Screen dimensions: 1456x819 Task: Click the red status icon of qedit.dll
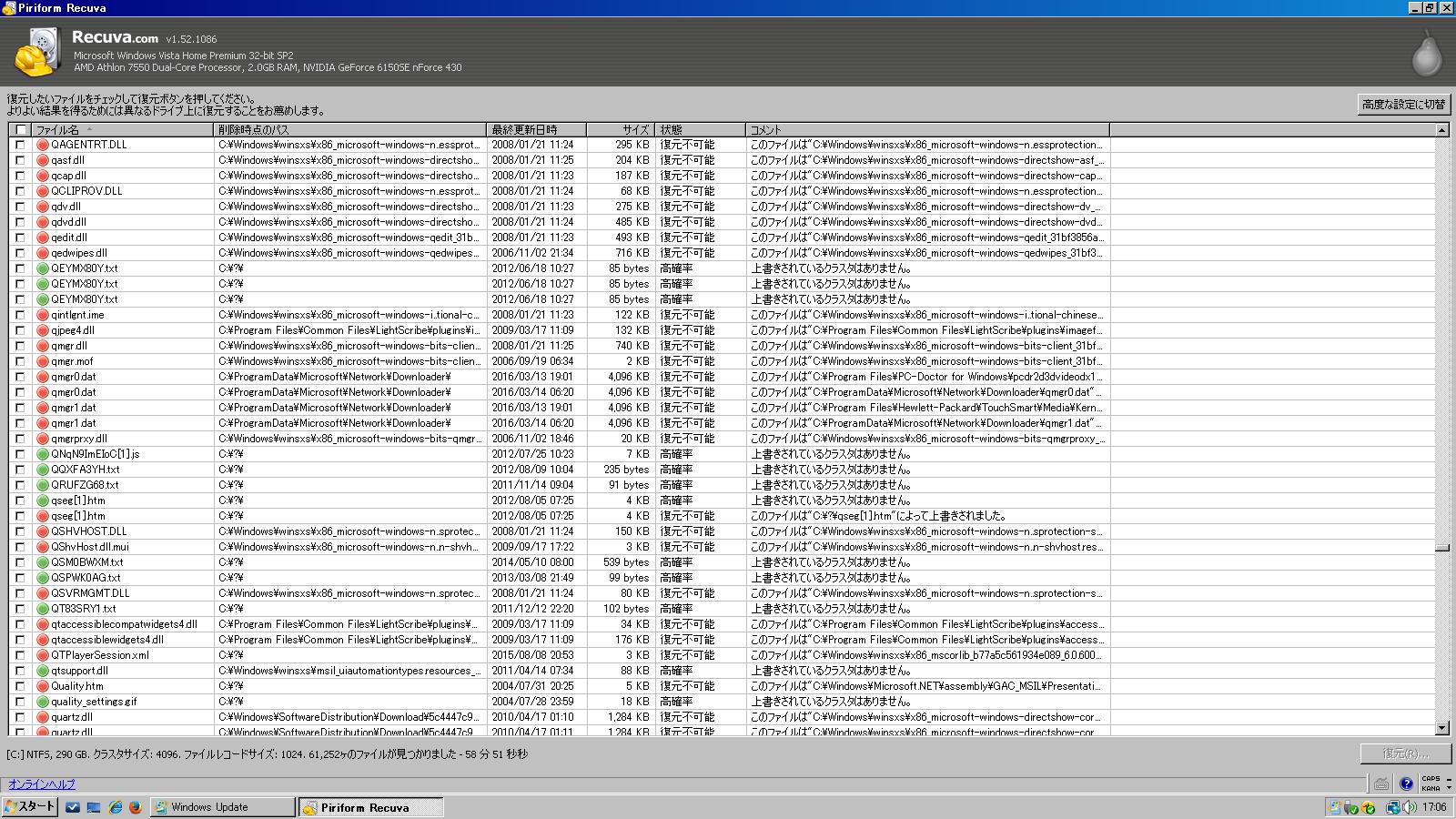point(43,238)
